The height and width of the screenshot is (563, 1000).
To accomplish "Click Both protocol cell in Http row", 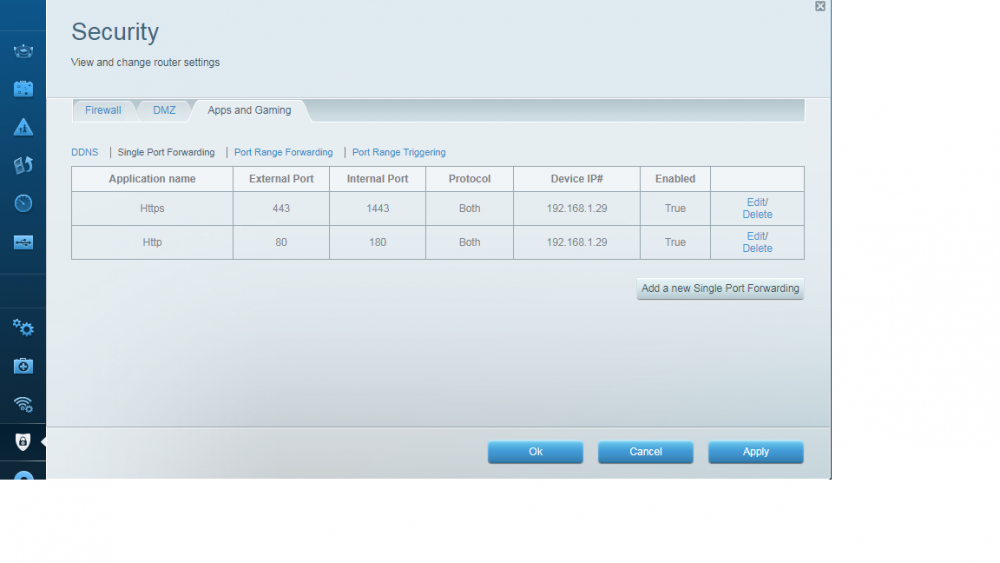I will [x=469, y=242].
